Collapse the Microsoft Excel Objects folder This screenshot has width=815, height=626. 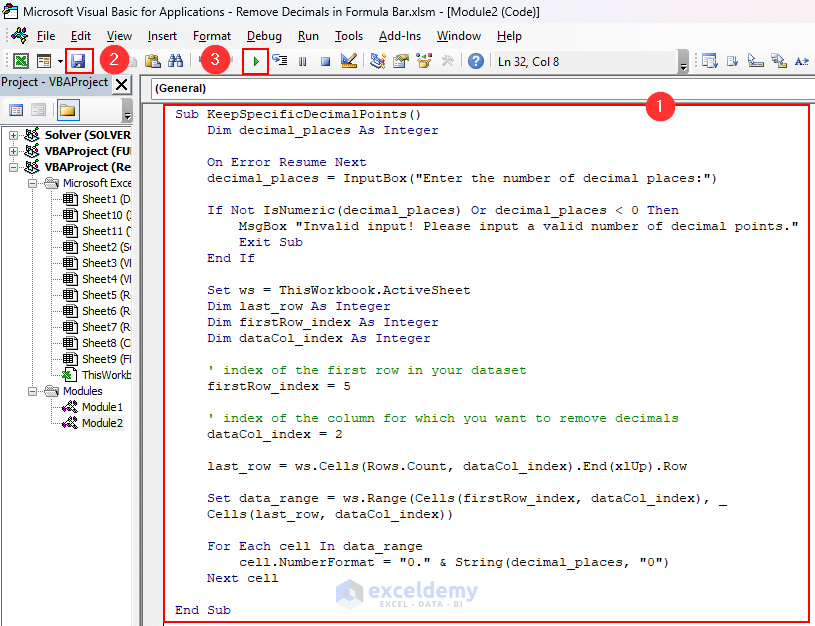tap(32, 184)
